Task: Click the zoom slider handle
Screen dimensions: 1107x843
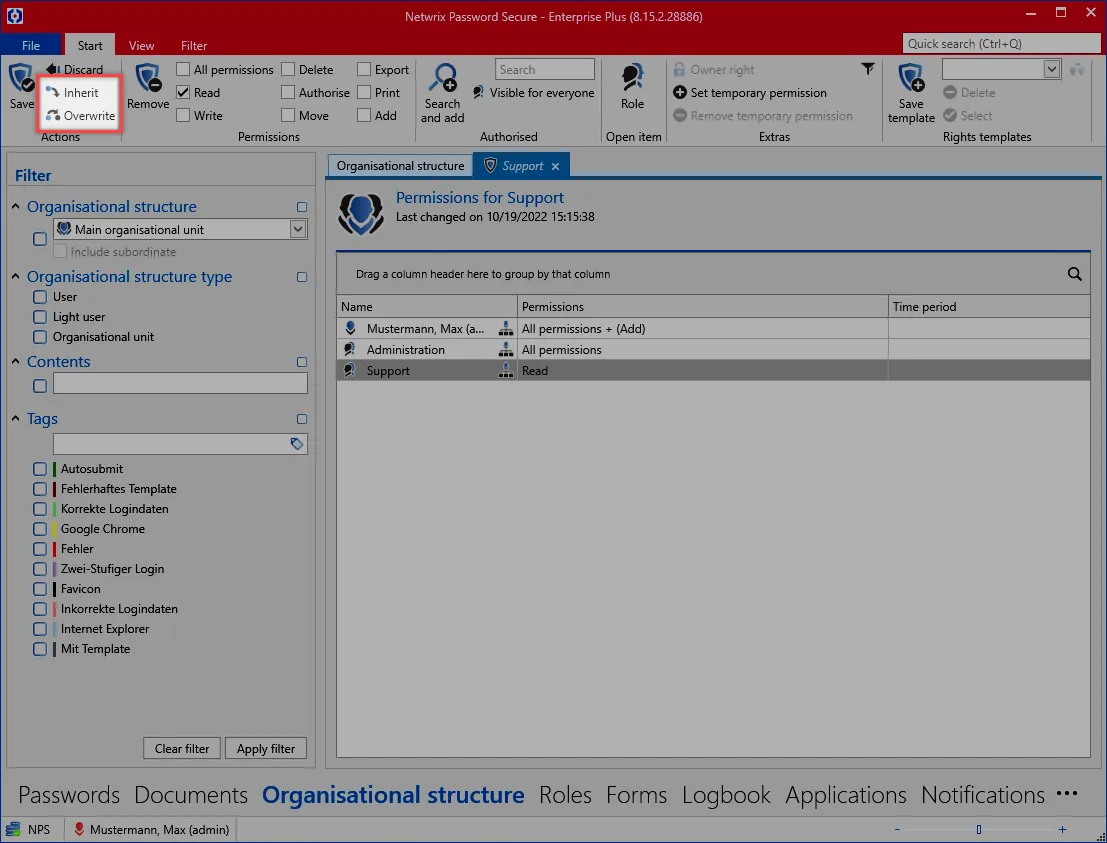Action: coord(978,829)
